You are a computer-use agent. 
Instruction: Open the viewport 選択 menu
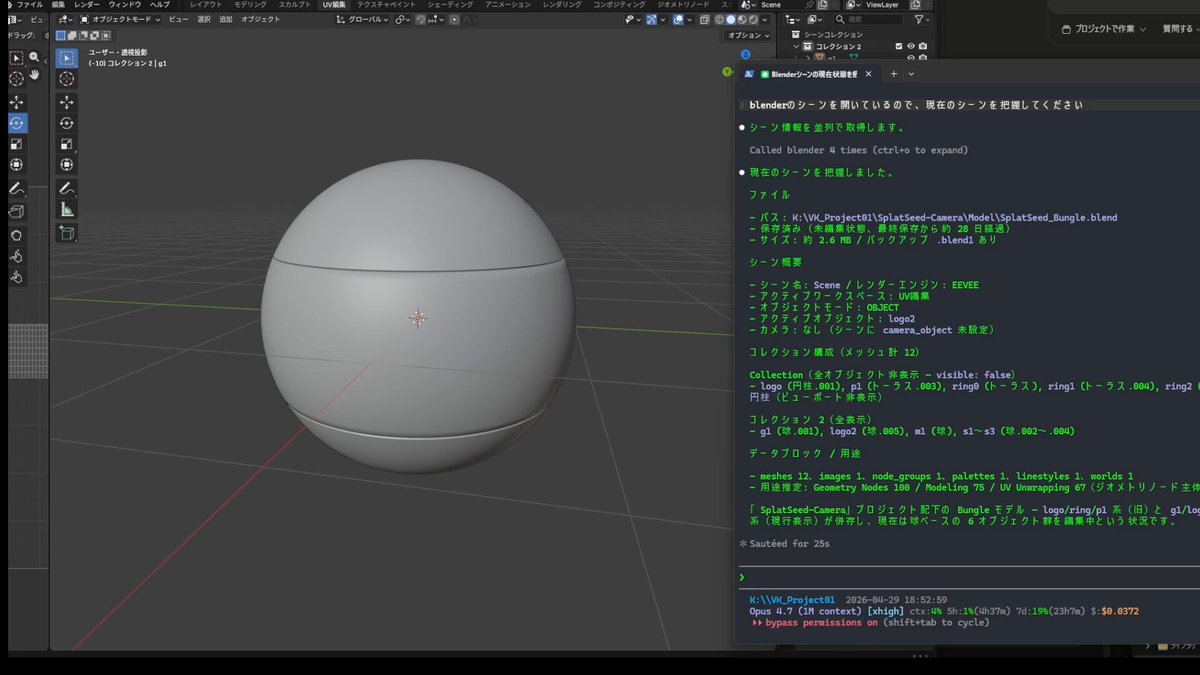204,19
